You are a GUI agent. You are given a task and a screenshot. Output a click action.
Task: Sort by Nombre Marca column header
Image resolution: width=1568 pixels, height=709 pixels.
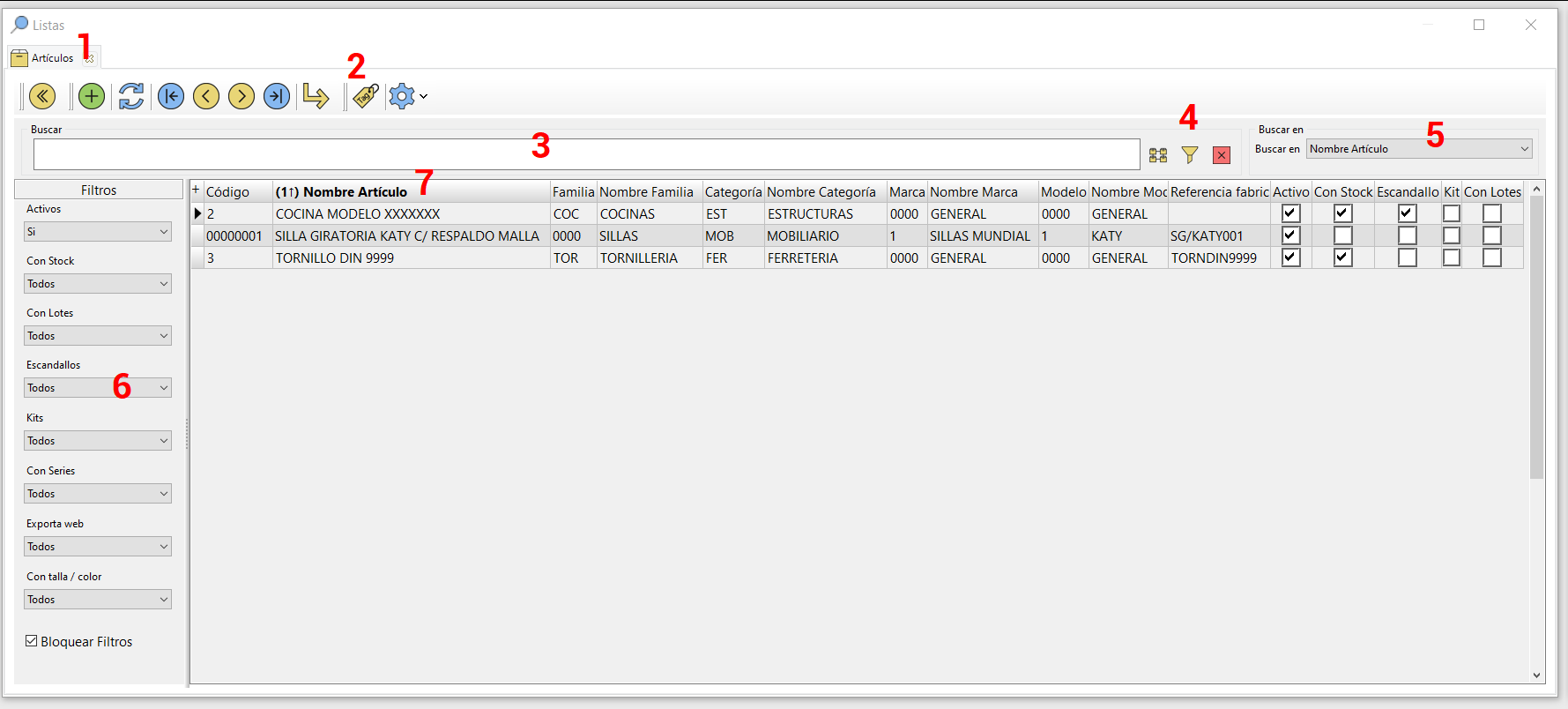(x=983, y=191)
